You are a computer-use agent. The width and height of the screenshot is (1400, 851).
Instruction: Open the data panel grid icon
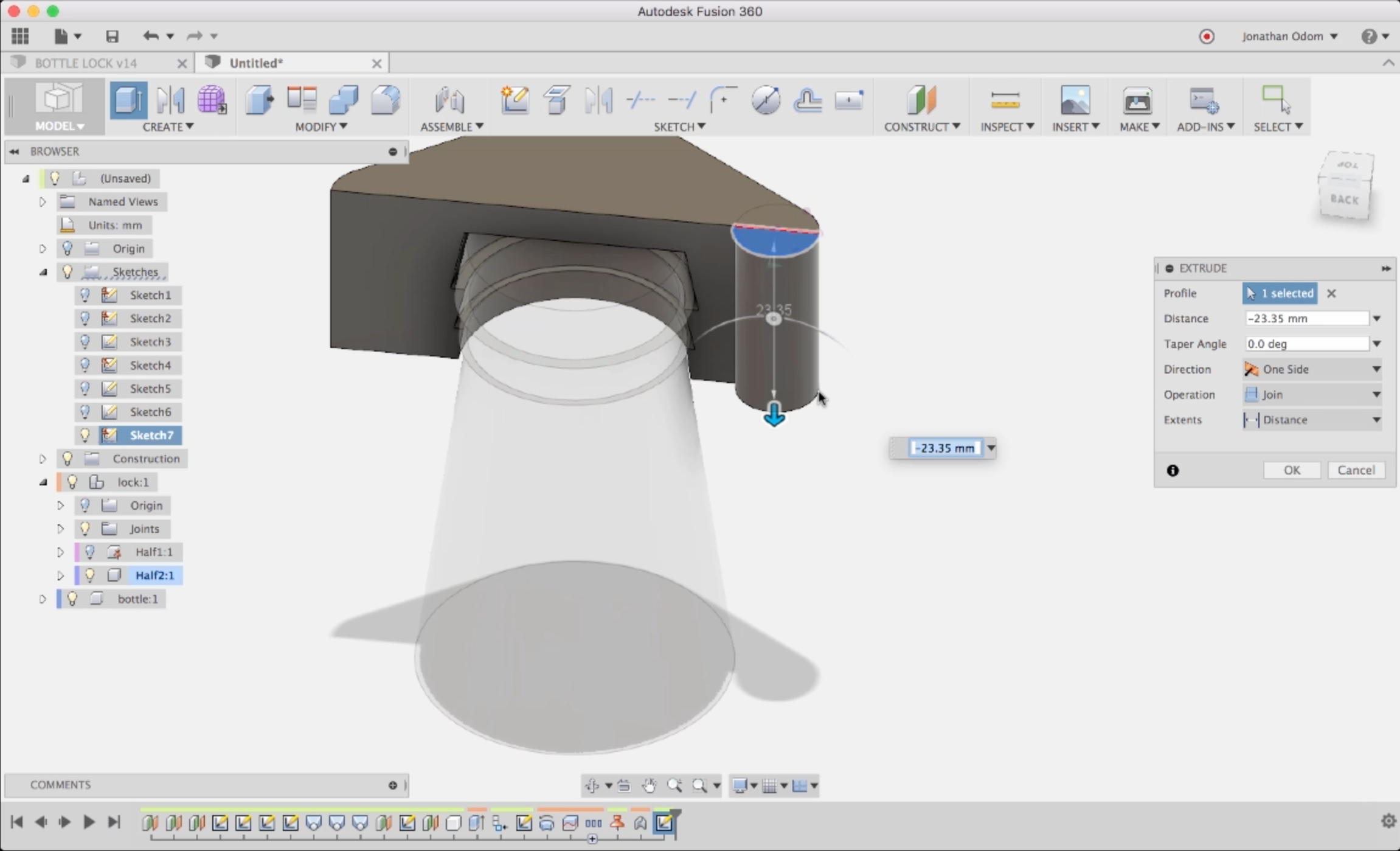pos(20,36)
